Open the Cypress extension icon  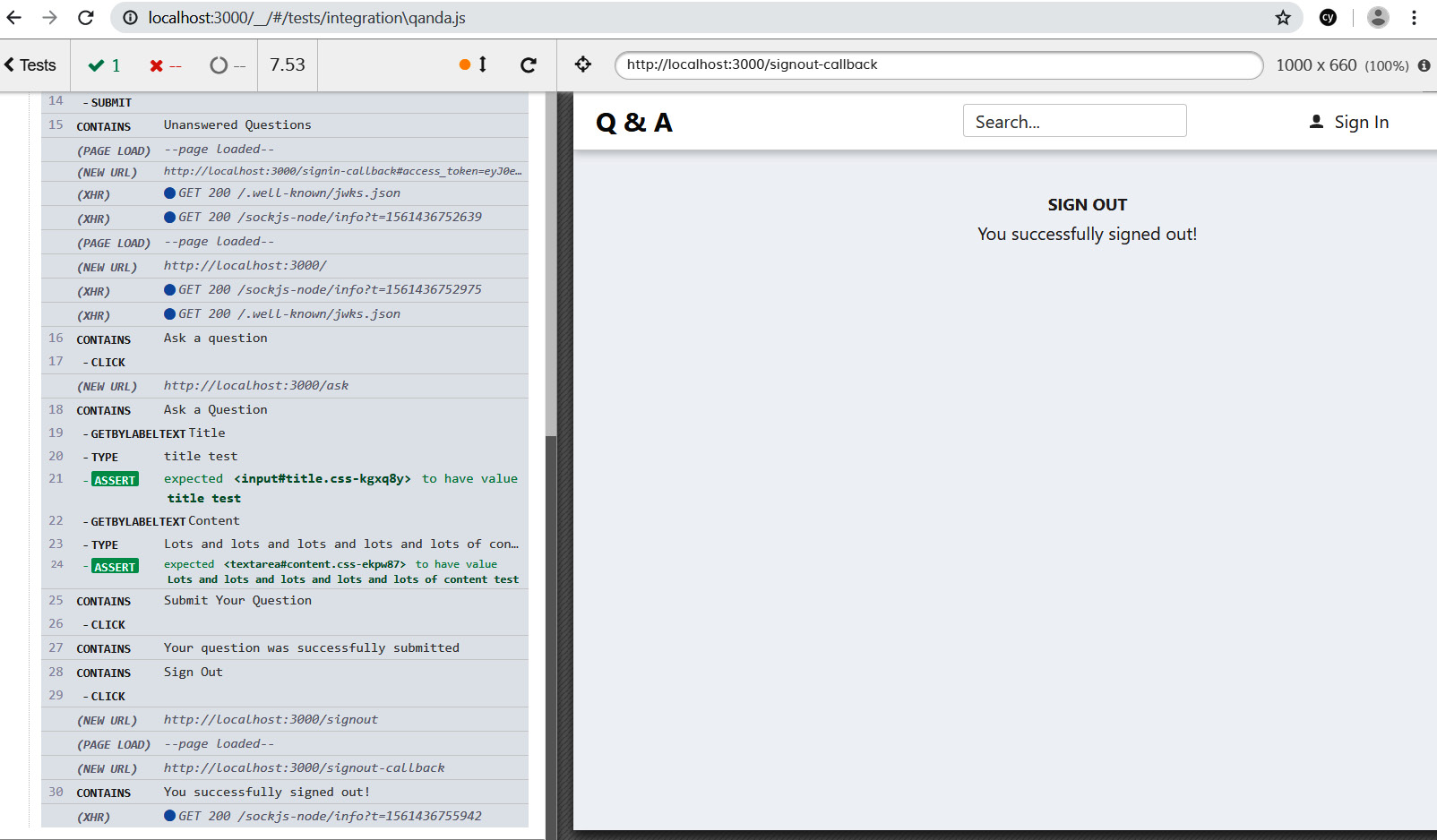point(1328,18)
